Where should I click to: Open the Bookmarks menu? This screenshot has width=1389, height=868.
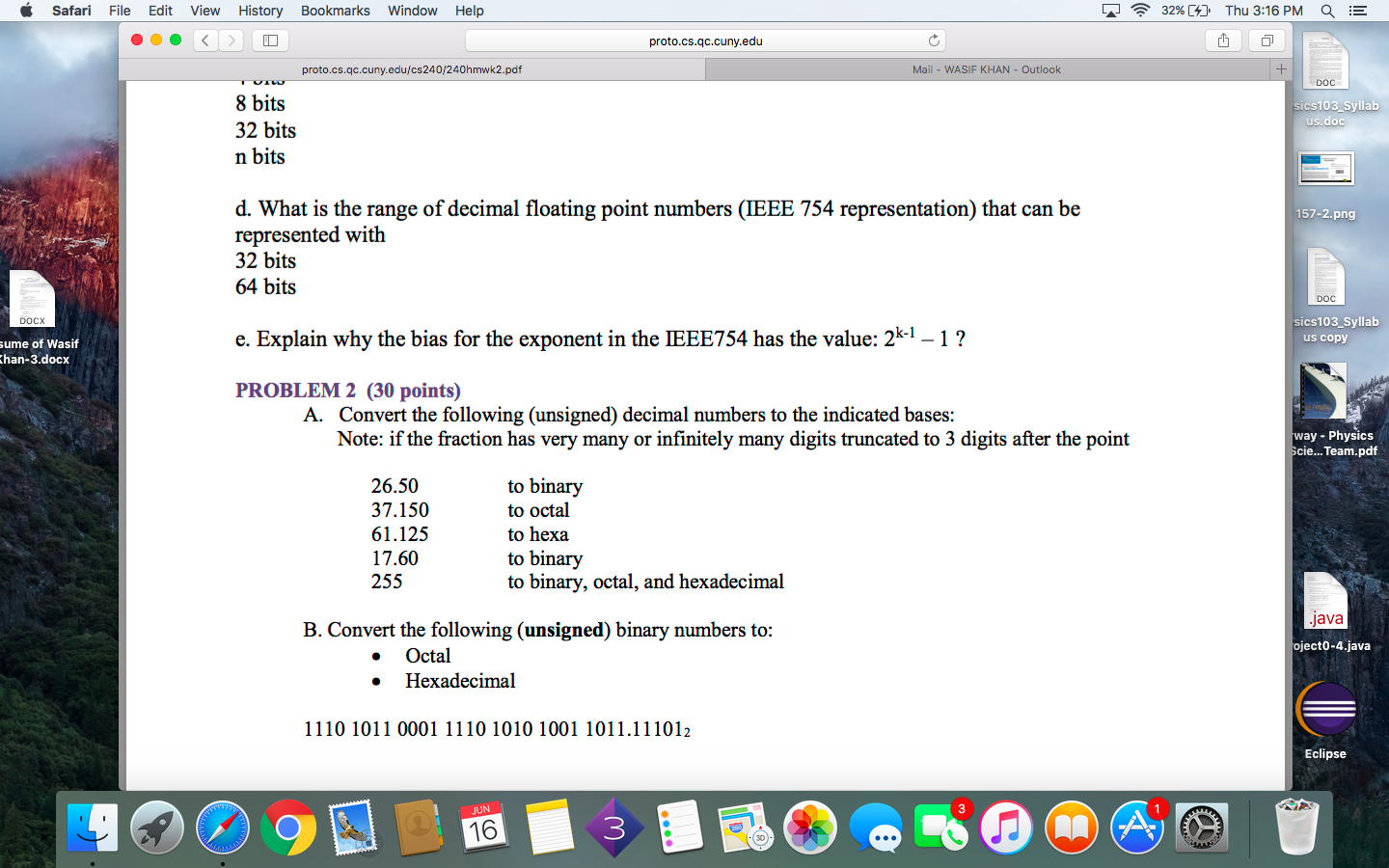335,11
